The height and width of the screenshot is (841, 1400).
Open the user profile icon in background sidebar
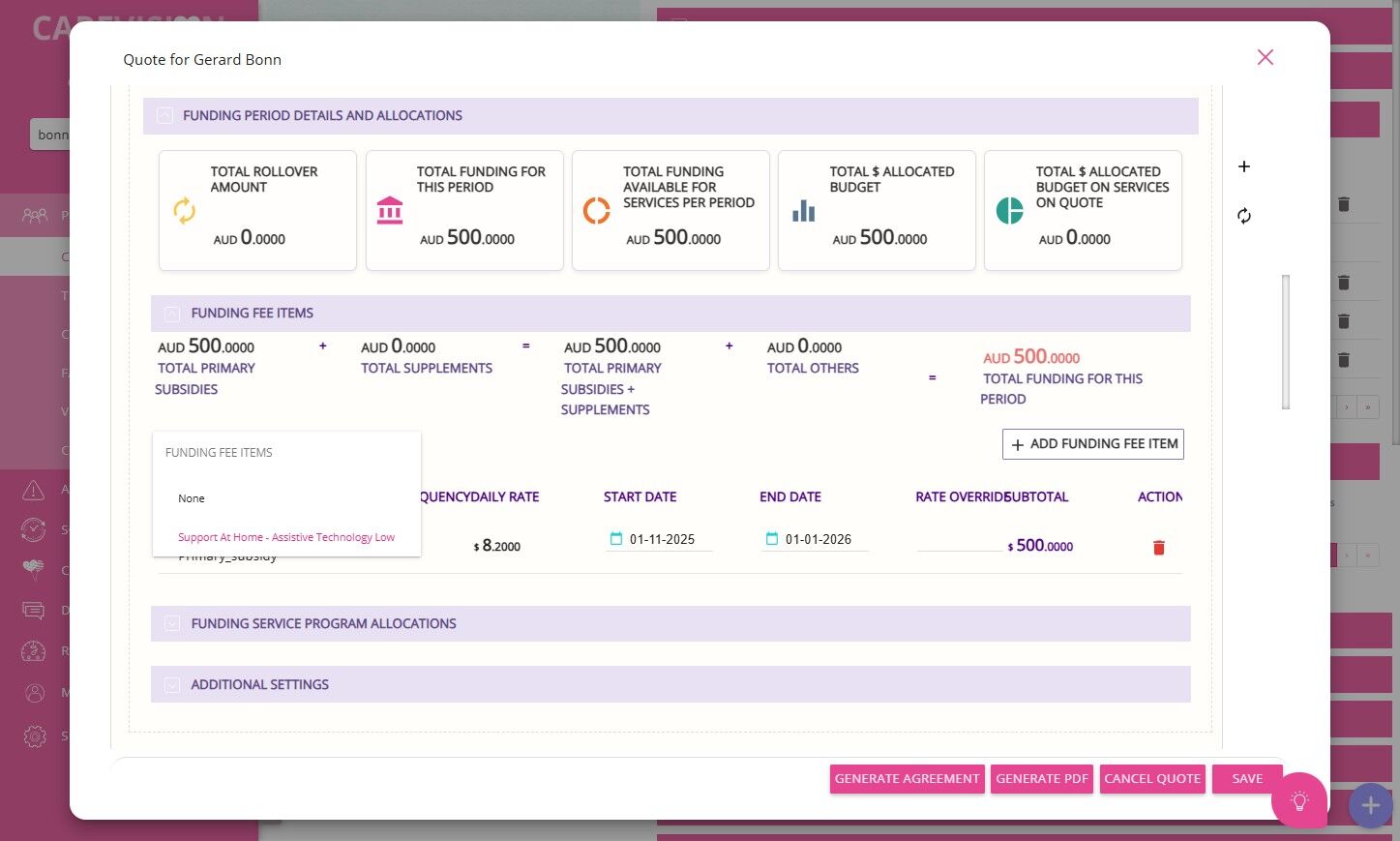34,693
